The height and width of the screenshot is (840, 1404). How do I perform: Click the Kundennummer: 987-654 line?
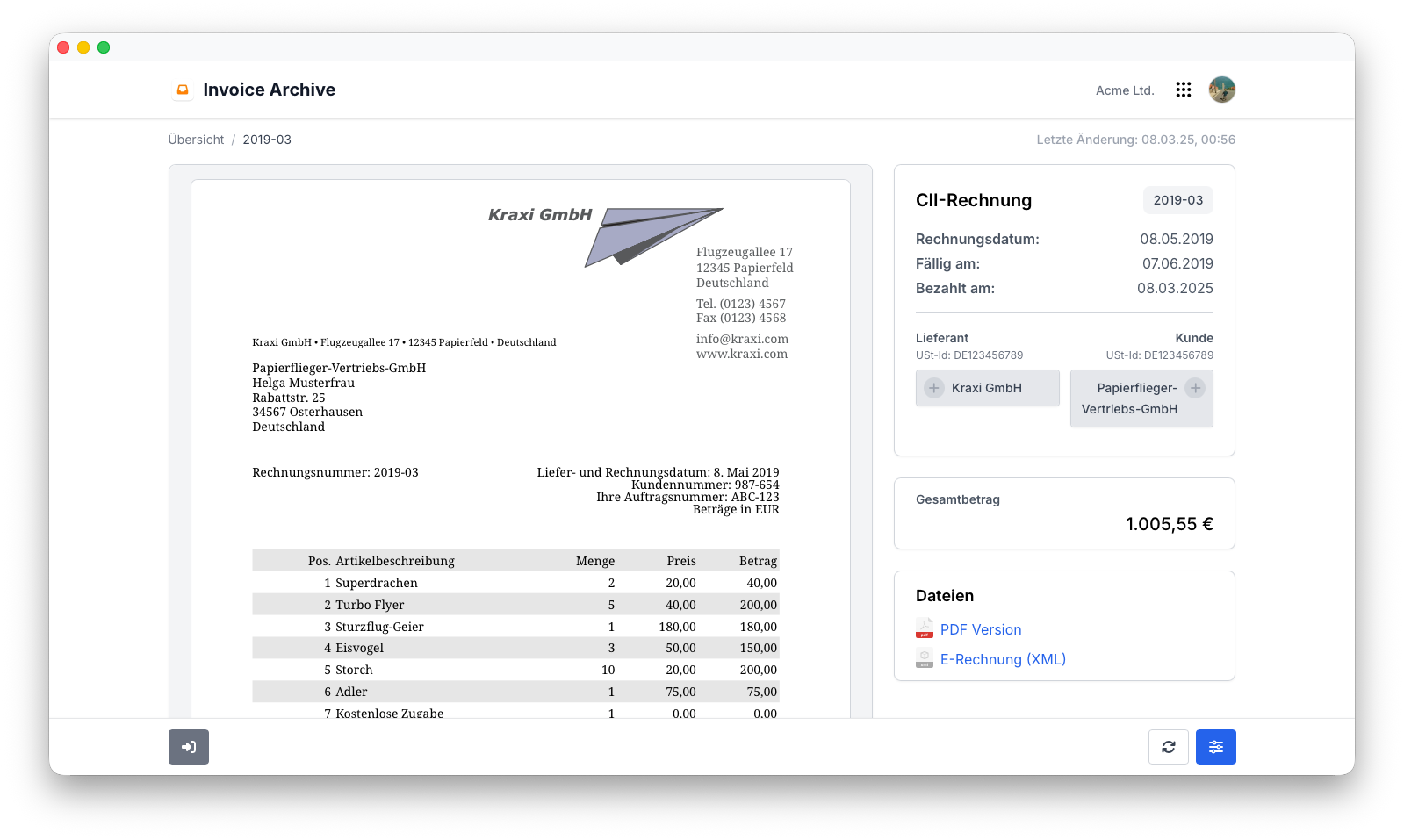(x=705, y=485)
